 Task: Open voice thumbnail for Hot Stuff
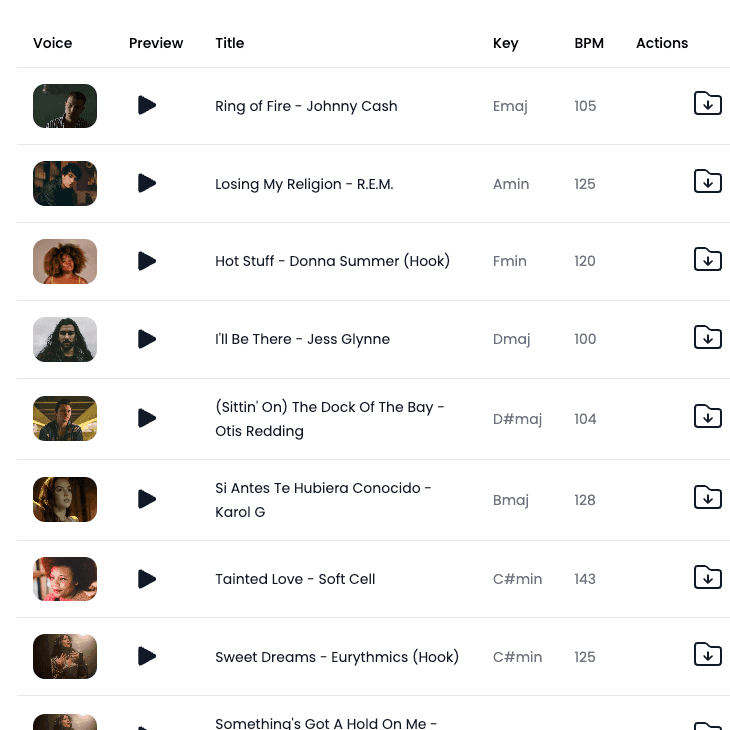tap(65, 261)
